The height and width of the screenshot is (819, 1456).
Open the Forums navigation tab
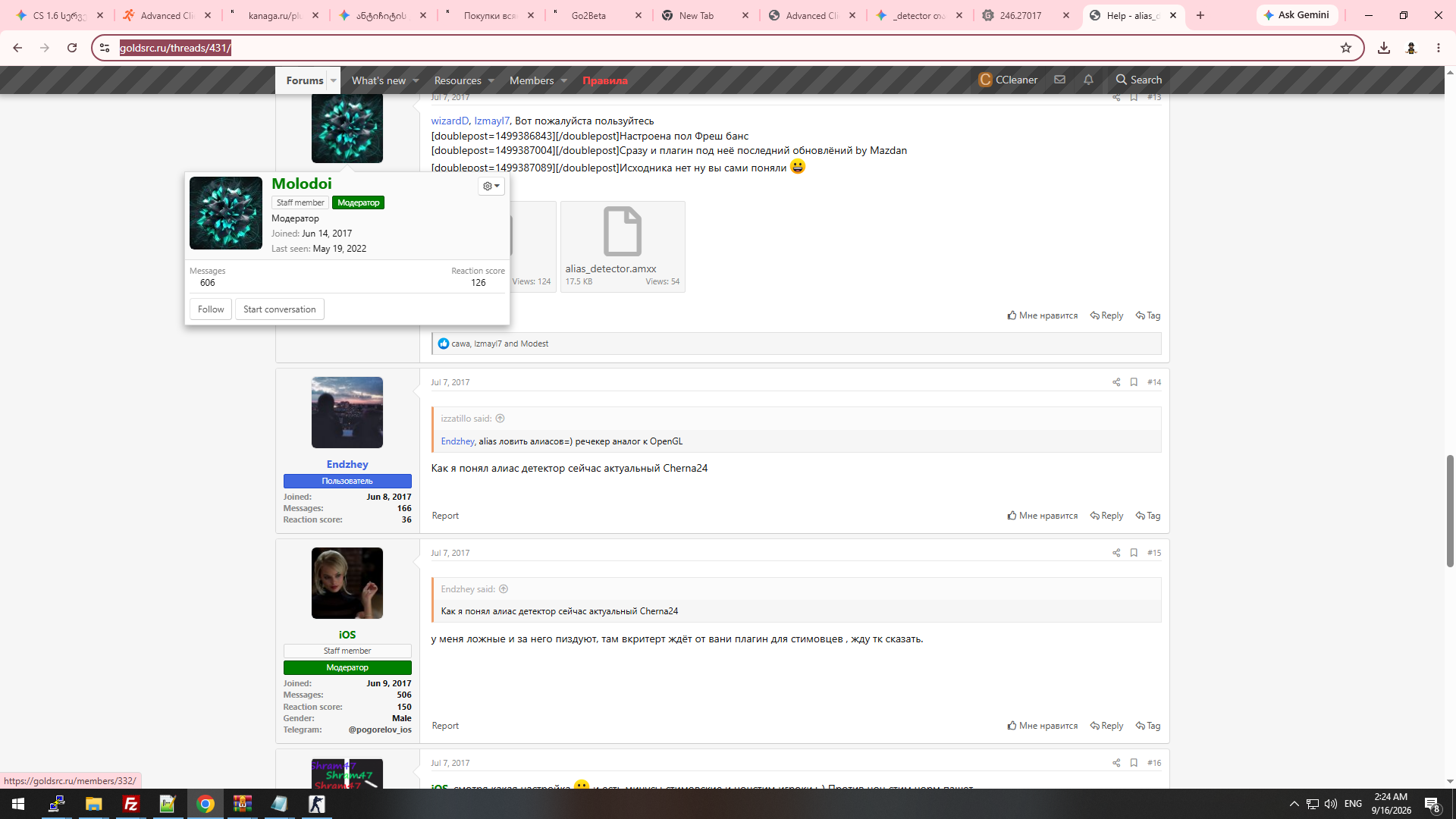coord(305,80)
